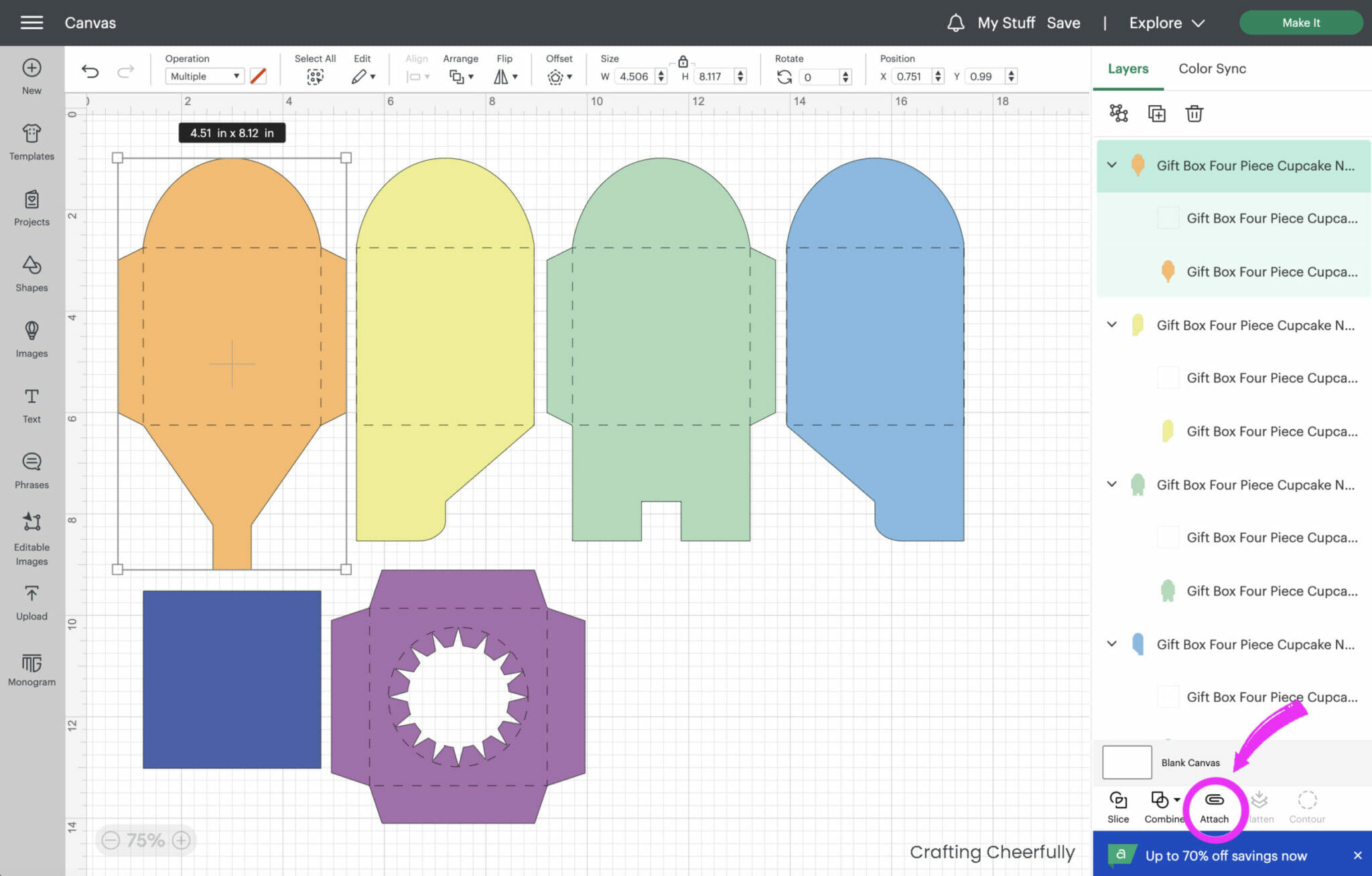The height and width of the screenshot is (876, 1372).
Task: Switch to the Color Sync tab
Action: pyautogui.click(x=1212, y=68)
